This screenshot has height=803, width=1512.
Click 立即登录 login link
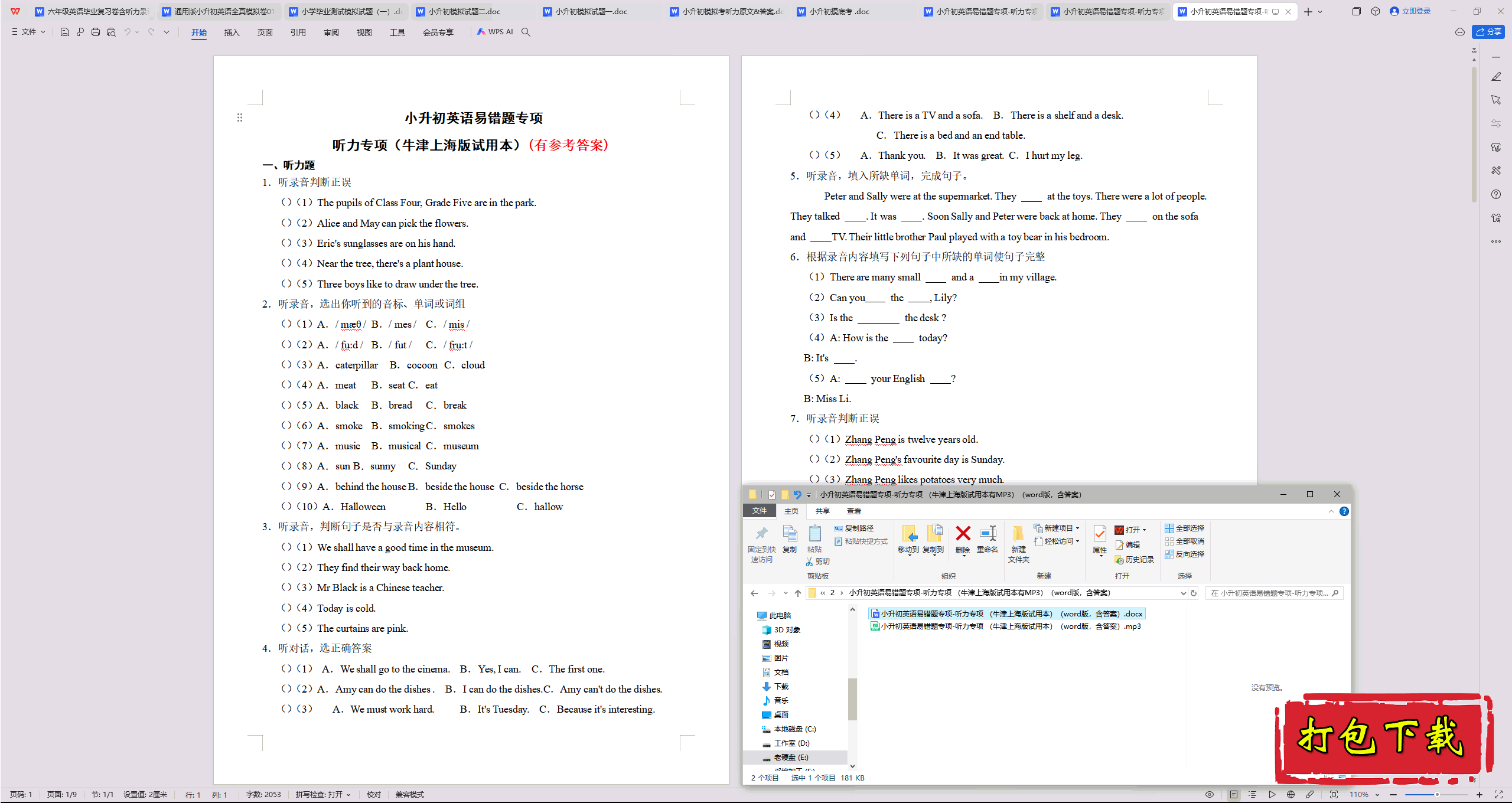[1410, 11]
